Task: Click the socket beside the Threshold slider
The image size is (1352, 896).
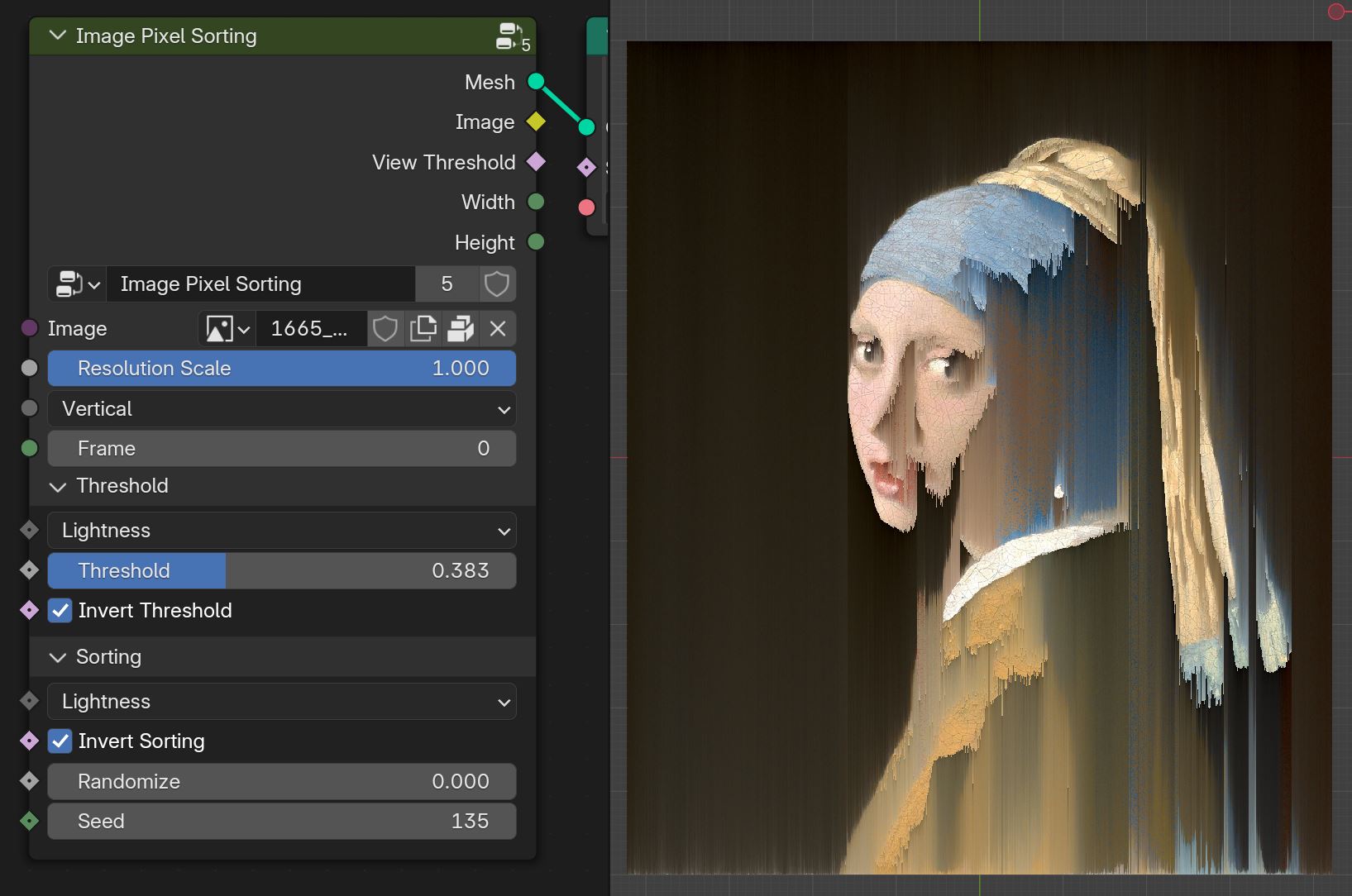Action: (x=29, y=570)
